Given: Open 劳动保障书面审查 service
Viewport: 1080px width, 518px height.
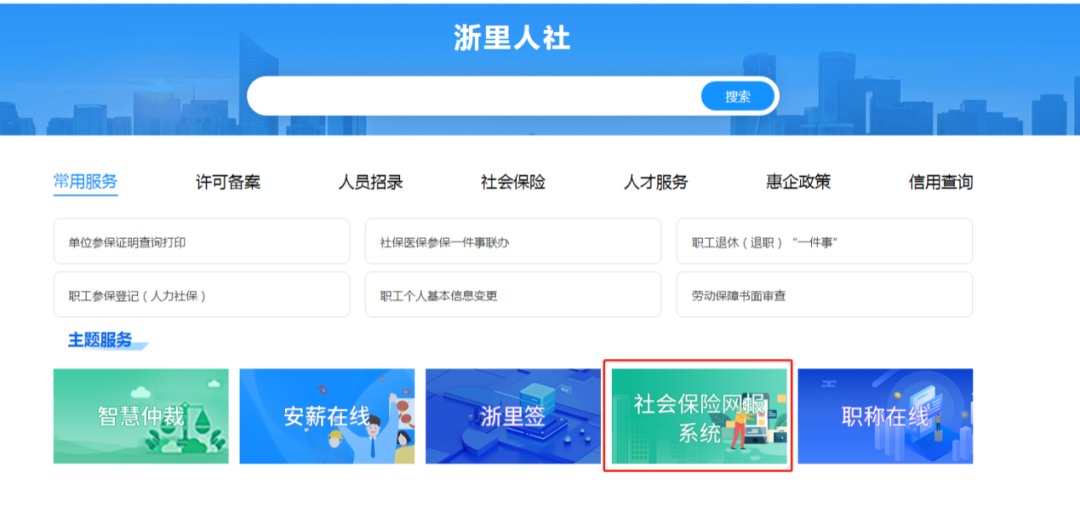Looking at the screenshot, I should point(824,295).
